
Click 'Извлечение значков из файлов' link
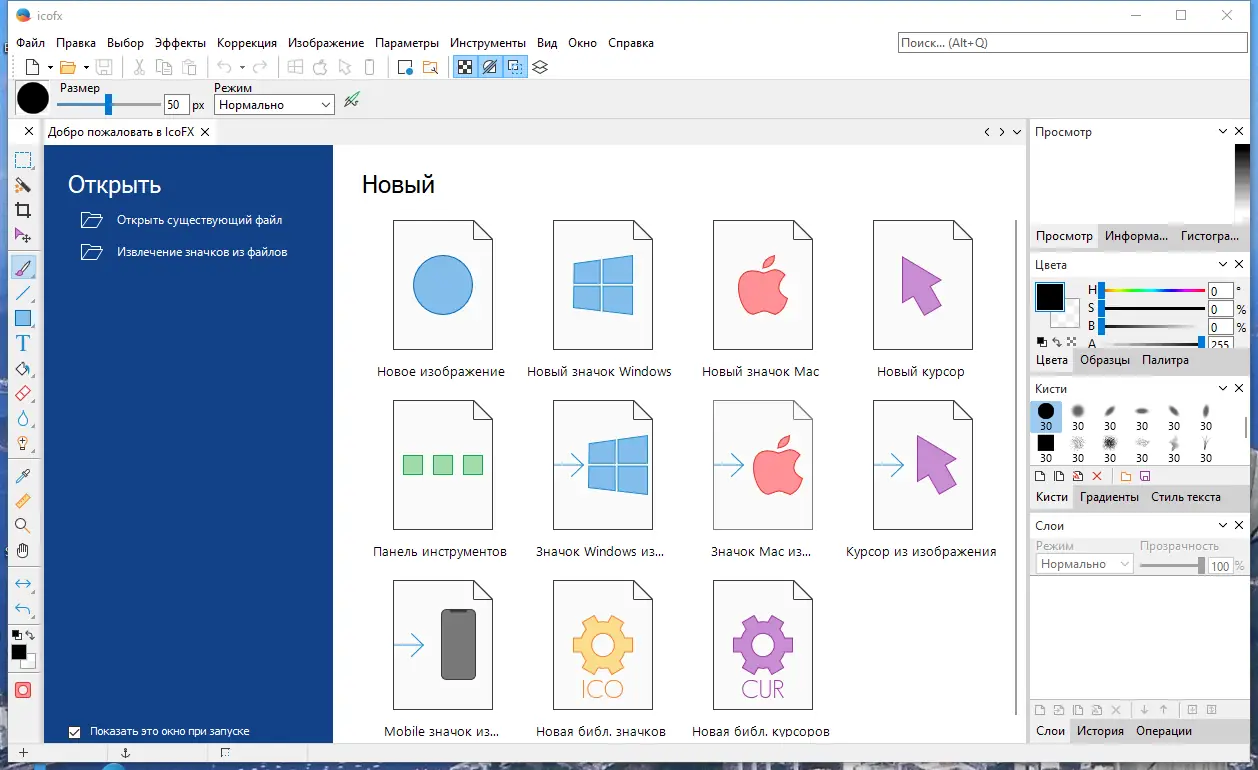(202, 252)
